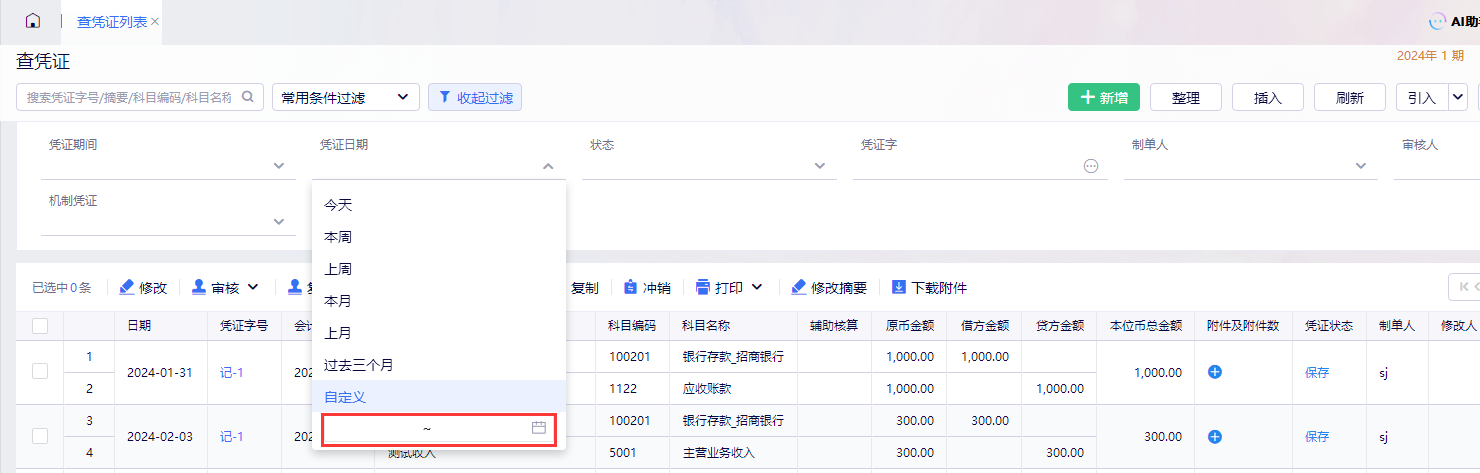Choose 本月 in the date list
Screen dimensions: 1480x473
(x=338, y=301)
